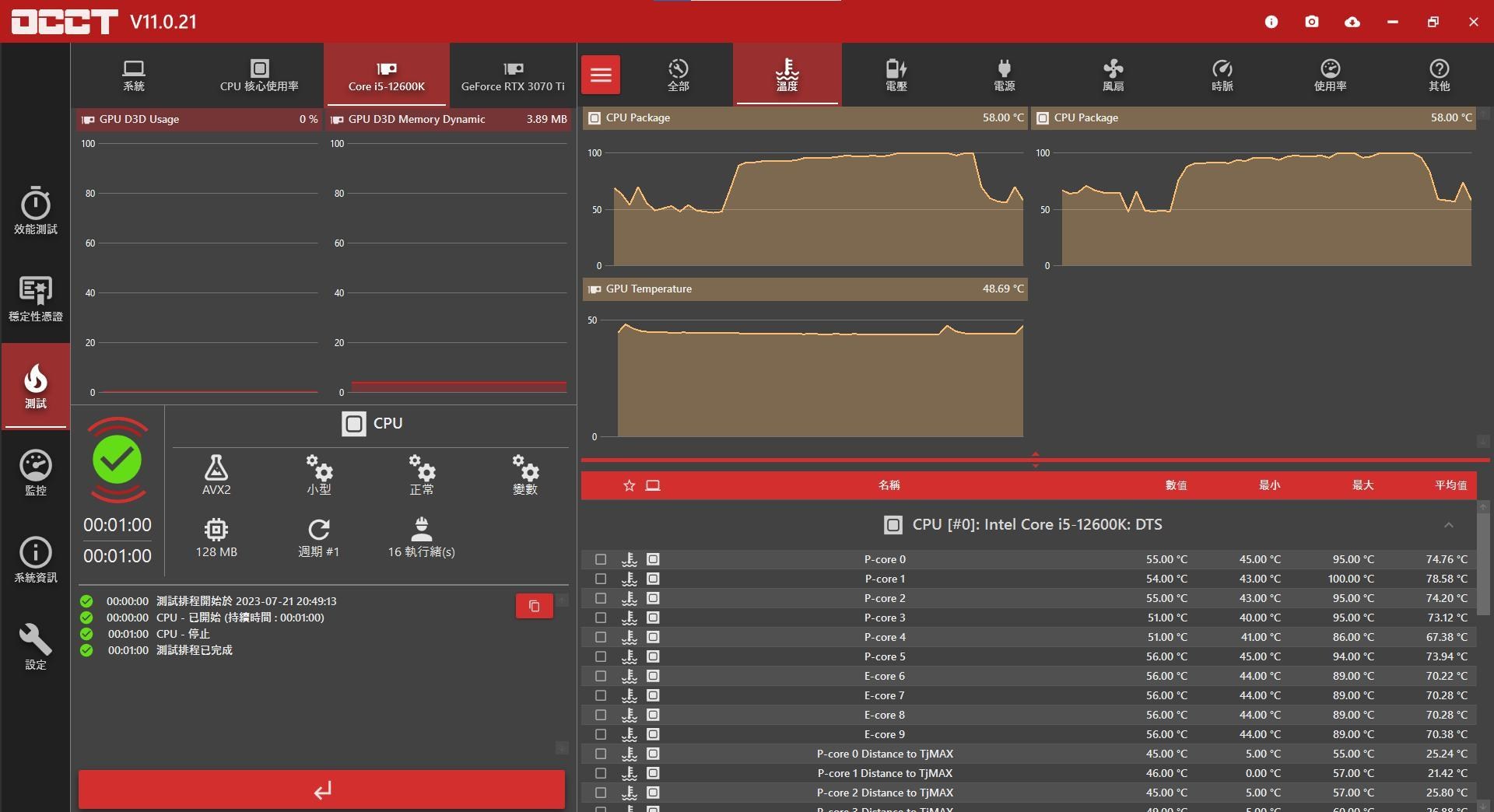
Task: Check the E-core 8 row checkbox
Action: [601, 715]
